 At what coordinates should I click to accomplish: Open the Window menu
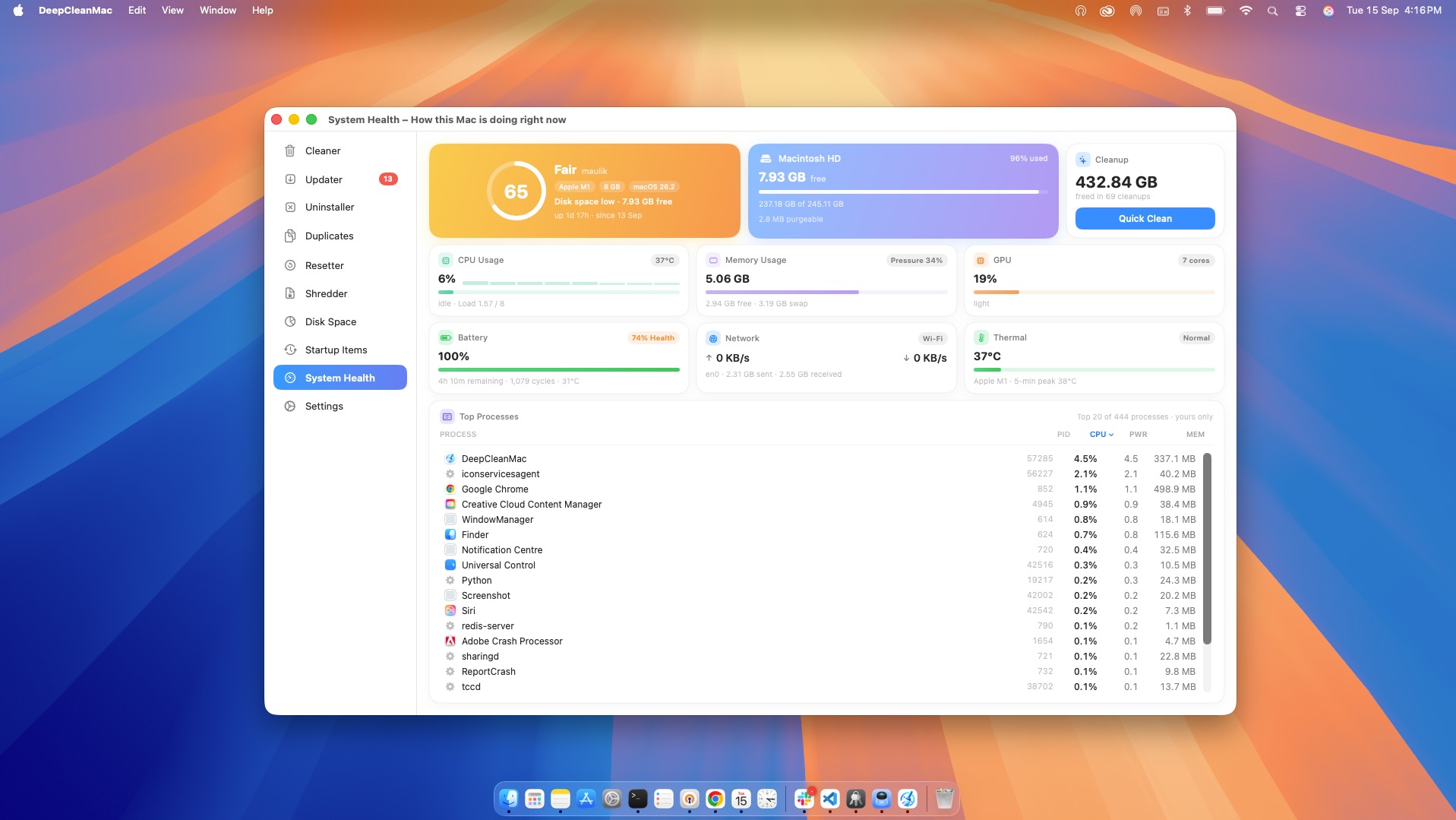218,11
